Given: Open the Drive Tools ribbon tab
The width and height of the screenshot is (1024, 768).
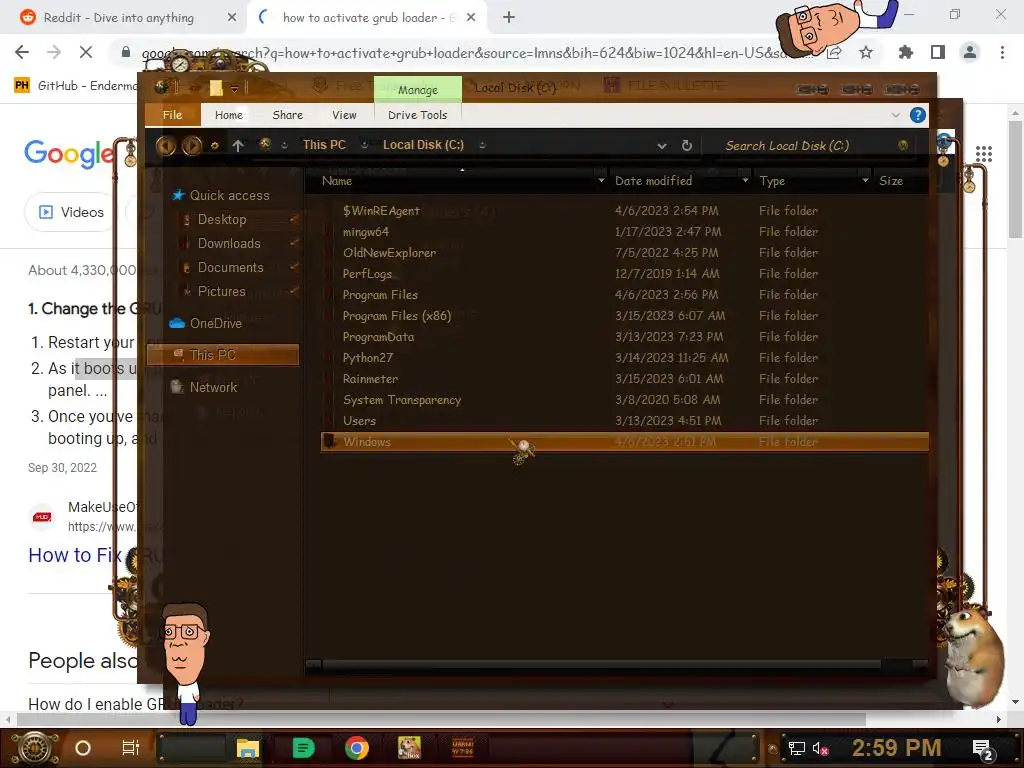Looking at the screenshot, I should click(x=417, y=115).
